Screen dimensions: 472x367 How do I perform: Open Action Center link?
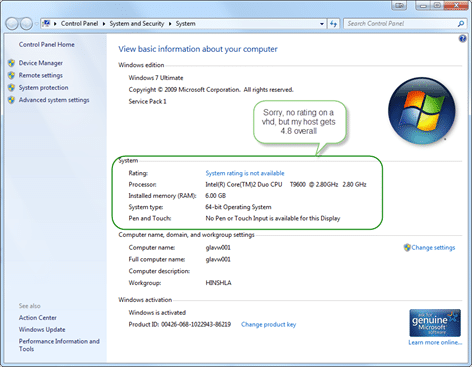[38, 318]
